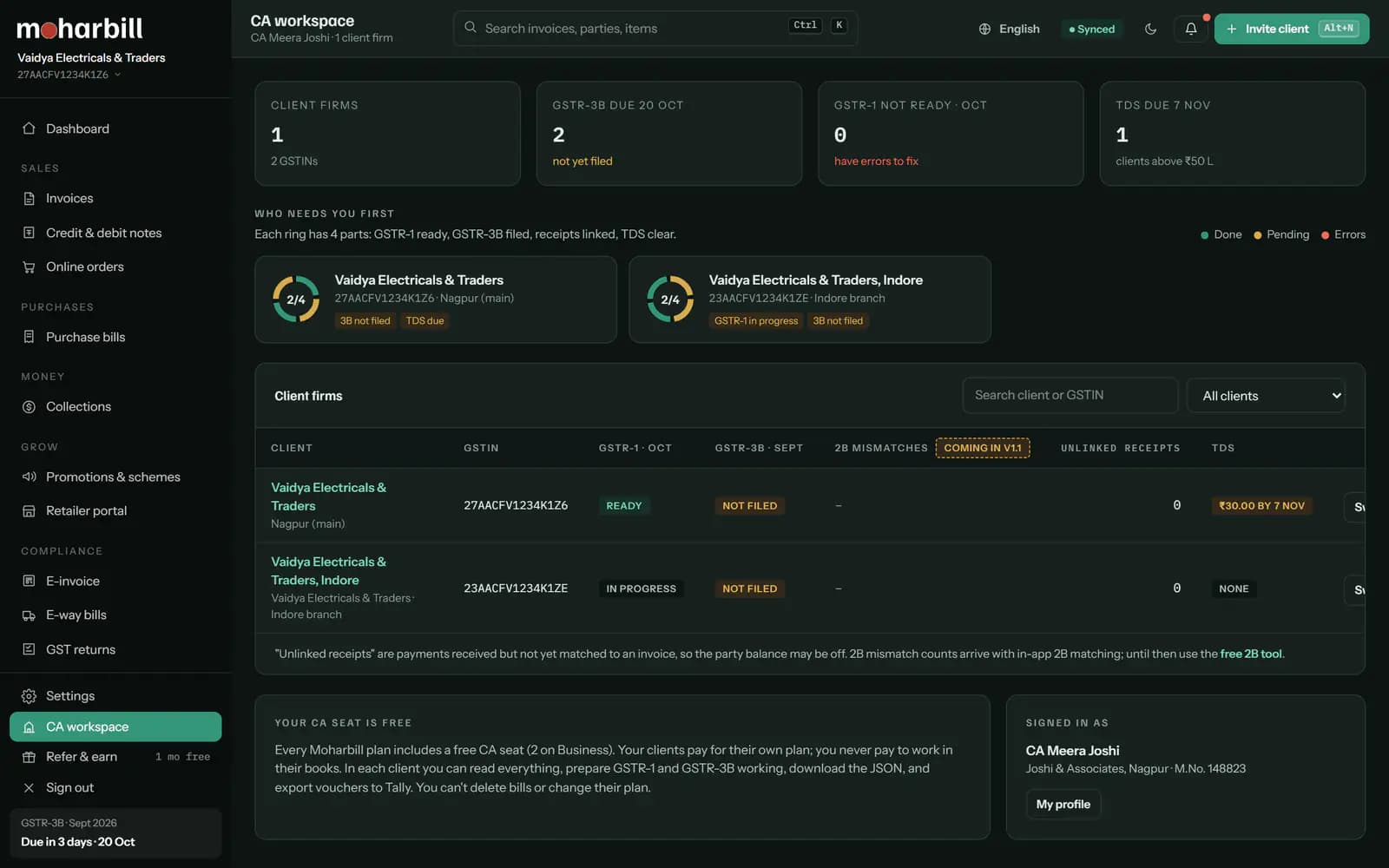The image size is (1389, 868).
Task: Expand the All clients dropdown
Action: point(1266,396)
